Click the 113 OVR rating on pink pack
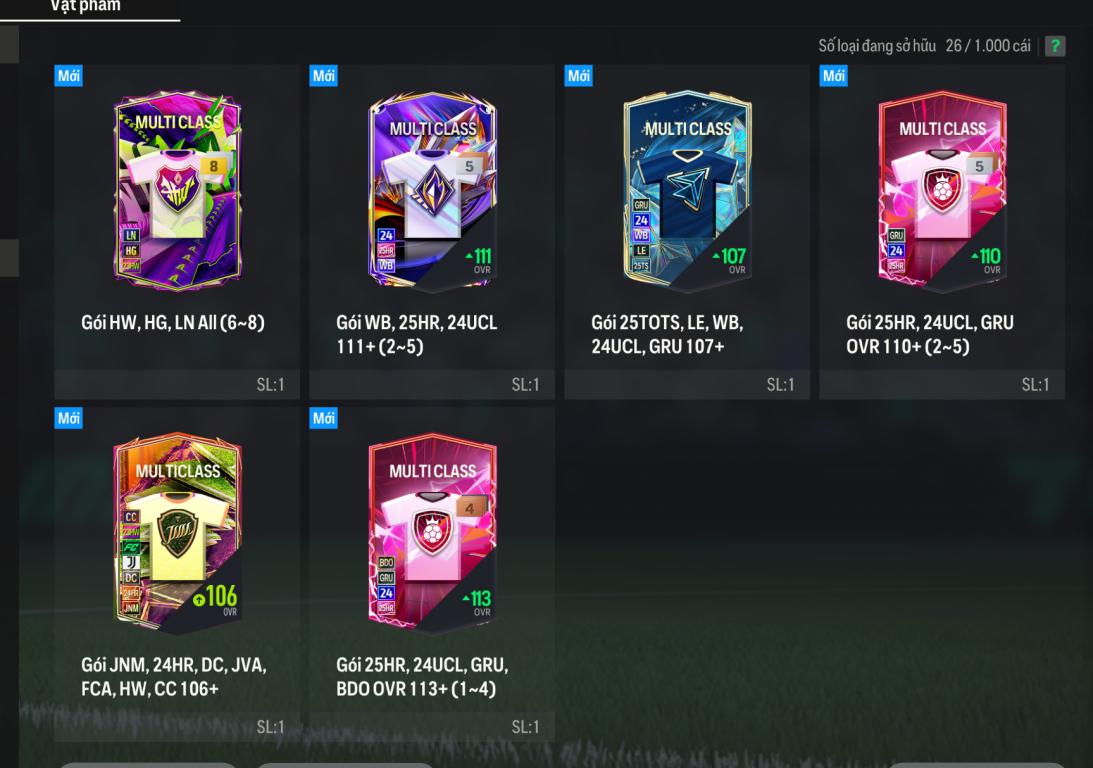 pos(477,603)
